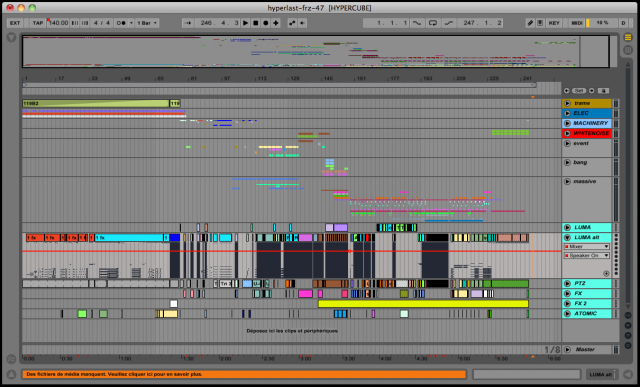Click the CPU load meter 10 %
The image size is (640, 387).
coord(602,23)
